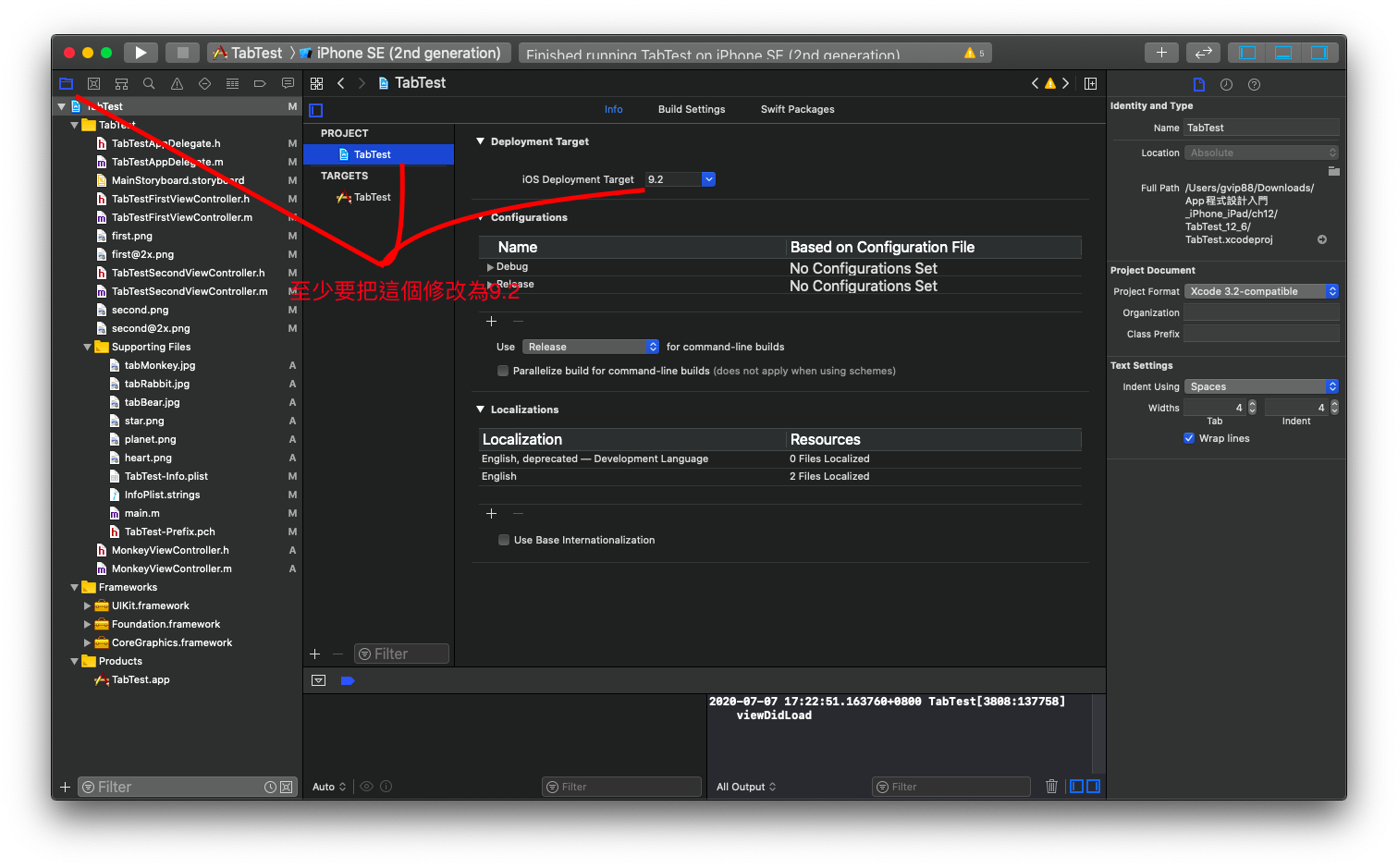The image size is (1398, 868).
Task: Show the History inspector clock icon
Action: click(1226, 84)
